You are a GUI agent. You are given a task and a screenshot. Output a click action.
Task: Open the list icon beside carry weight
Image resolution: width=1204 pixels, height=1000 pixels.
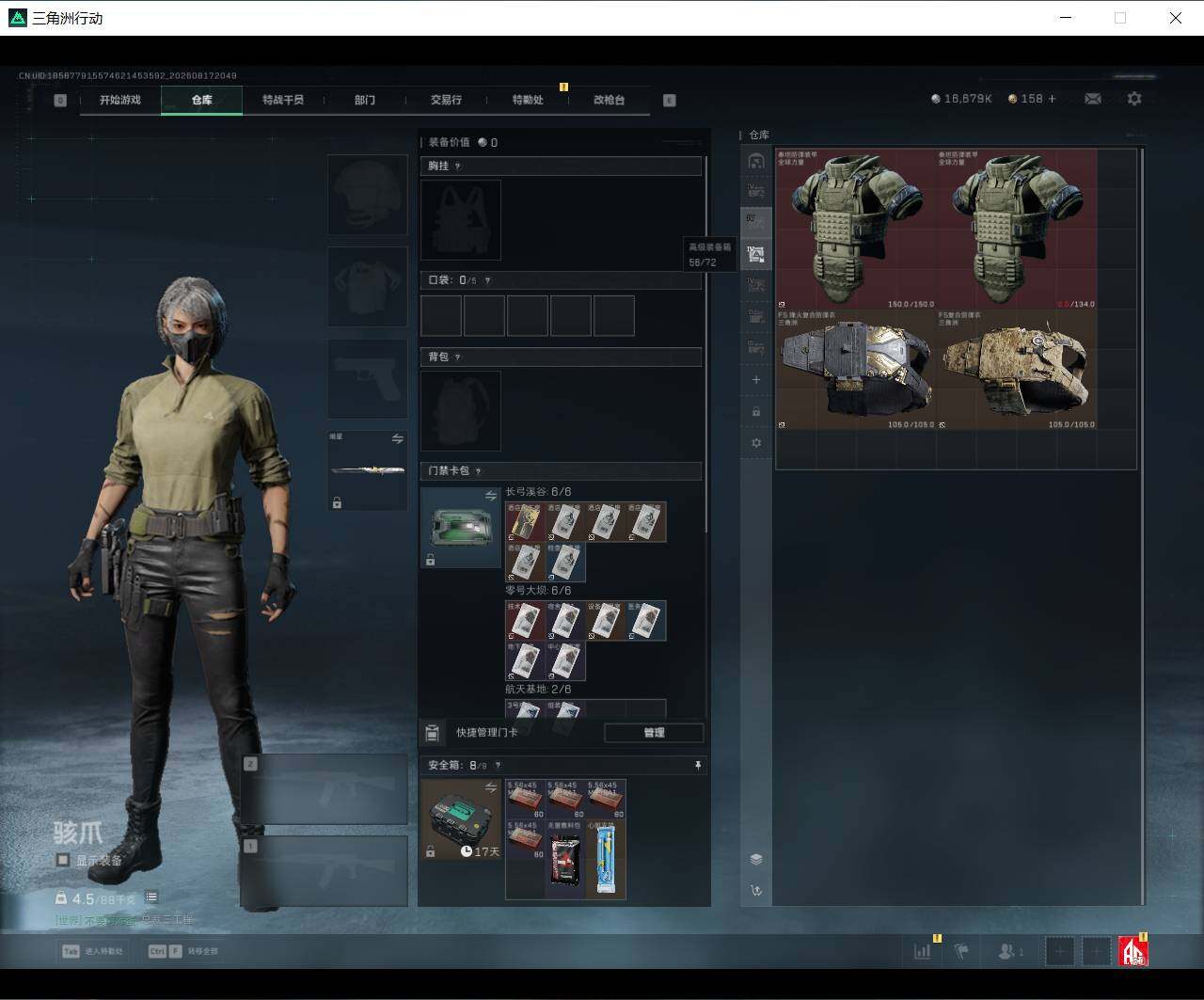pyautogui.click(x=151, y=897)
